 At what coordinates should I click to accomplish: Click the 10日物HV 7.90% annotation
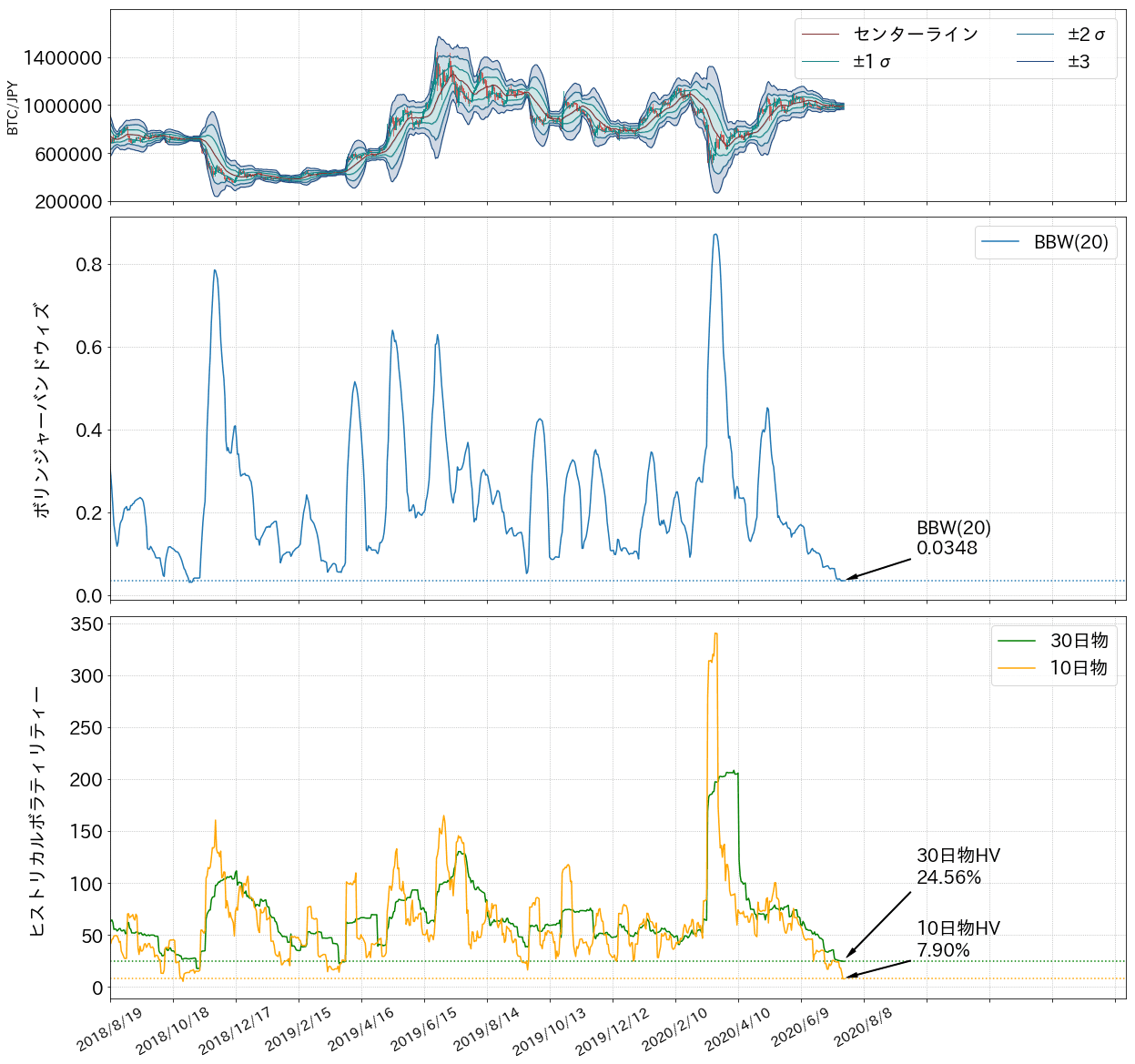(958, 938)
